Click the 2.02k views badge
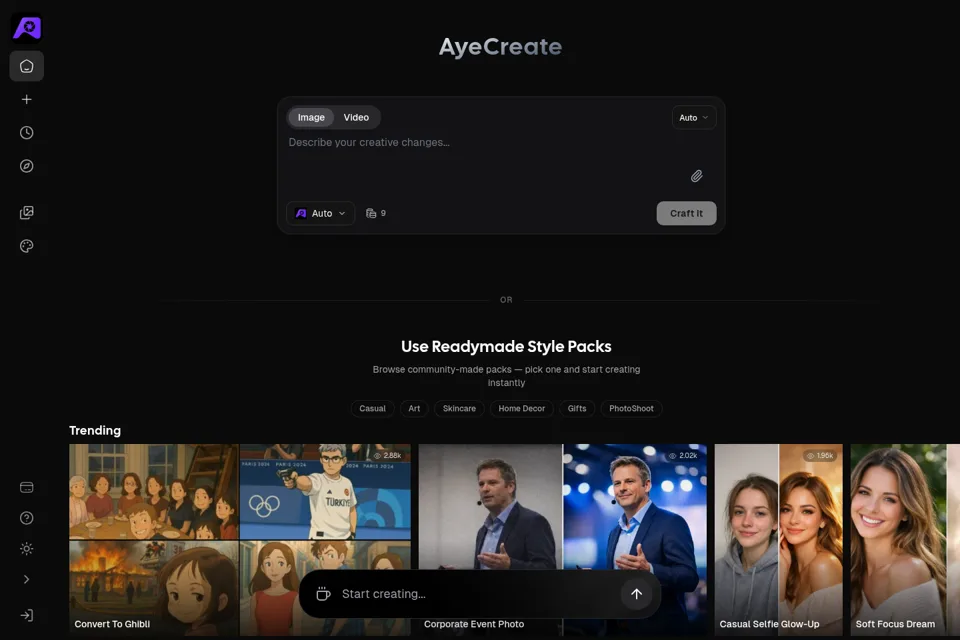The width and height of the screenshot is (960, 640). coord(683,456)
